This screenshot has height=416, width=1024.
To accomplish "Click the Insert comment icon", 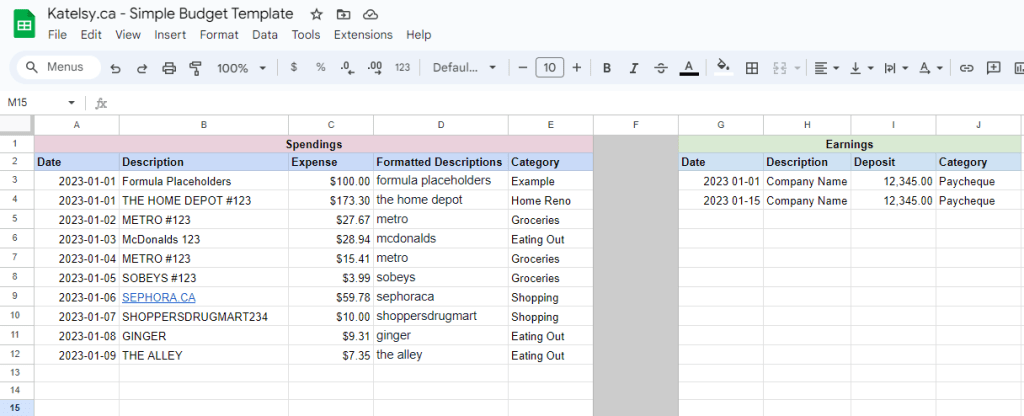I will coord(994,68).
